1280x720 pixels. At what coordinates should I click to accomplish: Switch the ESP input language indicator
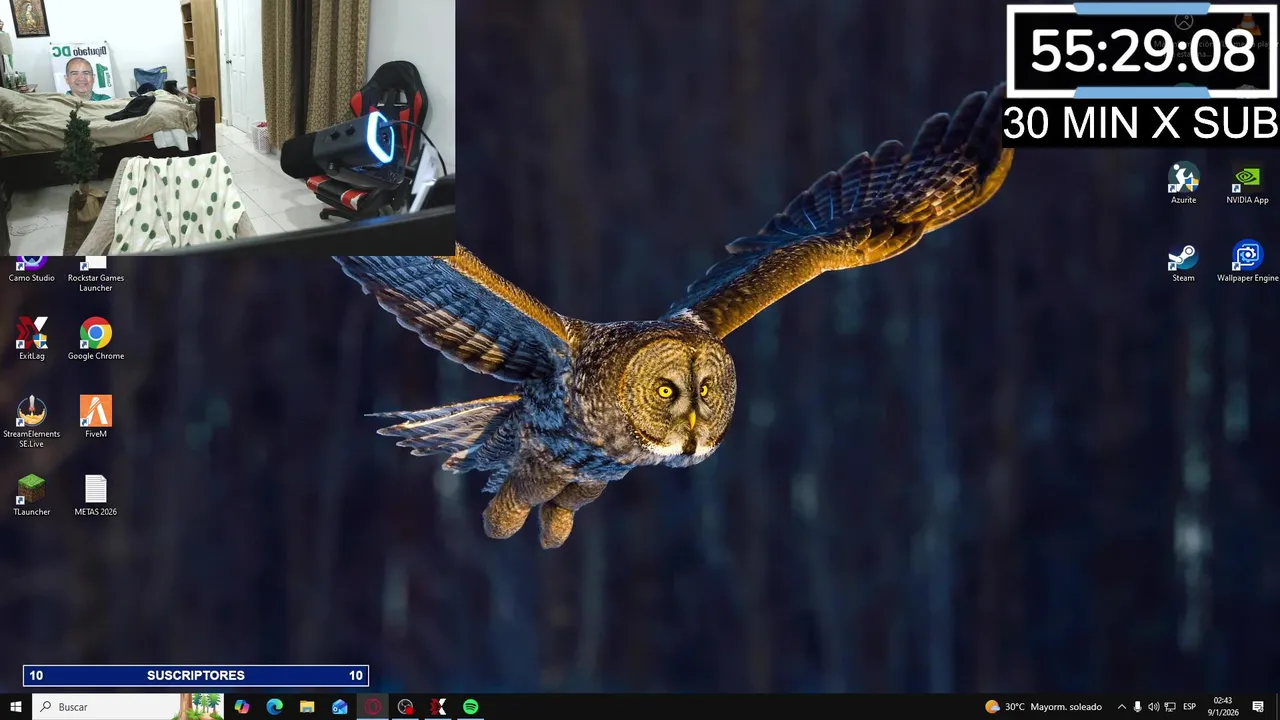pos(1190,707)
